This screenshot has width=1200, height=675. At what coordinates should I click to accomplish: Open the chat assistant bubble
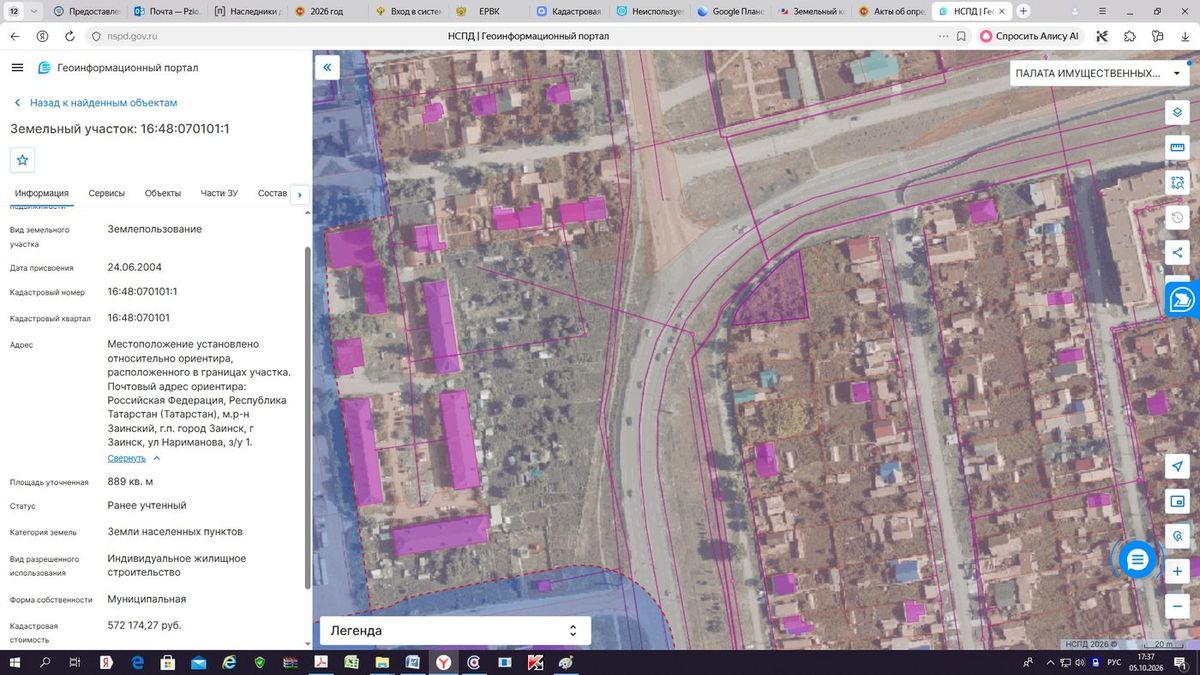click(1137, 560)
